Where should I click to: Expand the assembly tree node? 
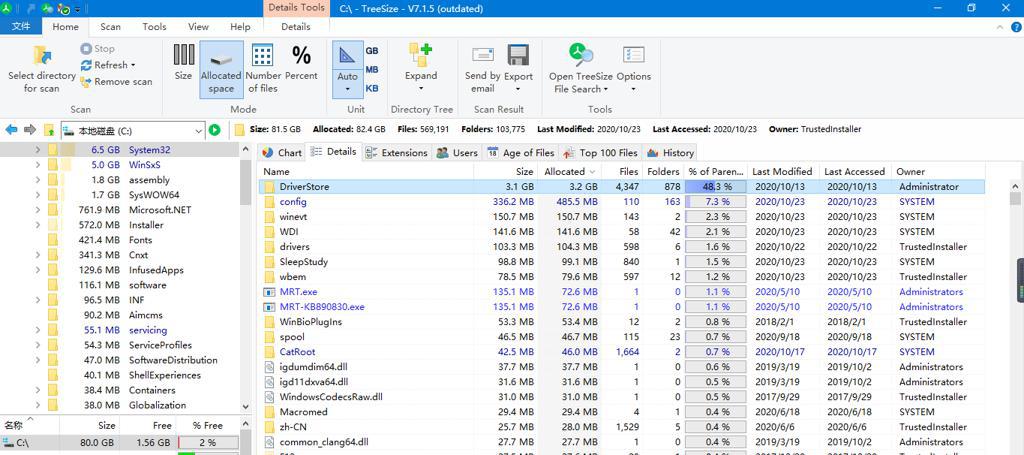pos(39,180)
